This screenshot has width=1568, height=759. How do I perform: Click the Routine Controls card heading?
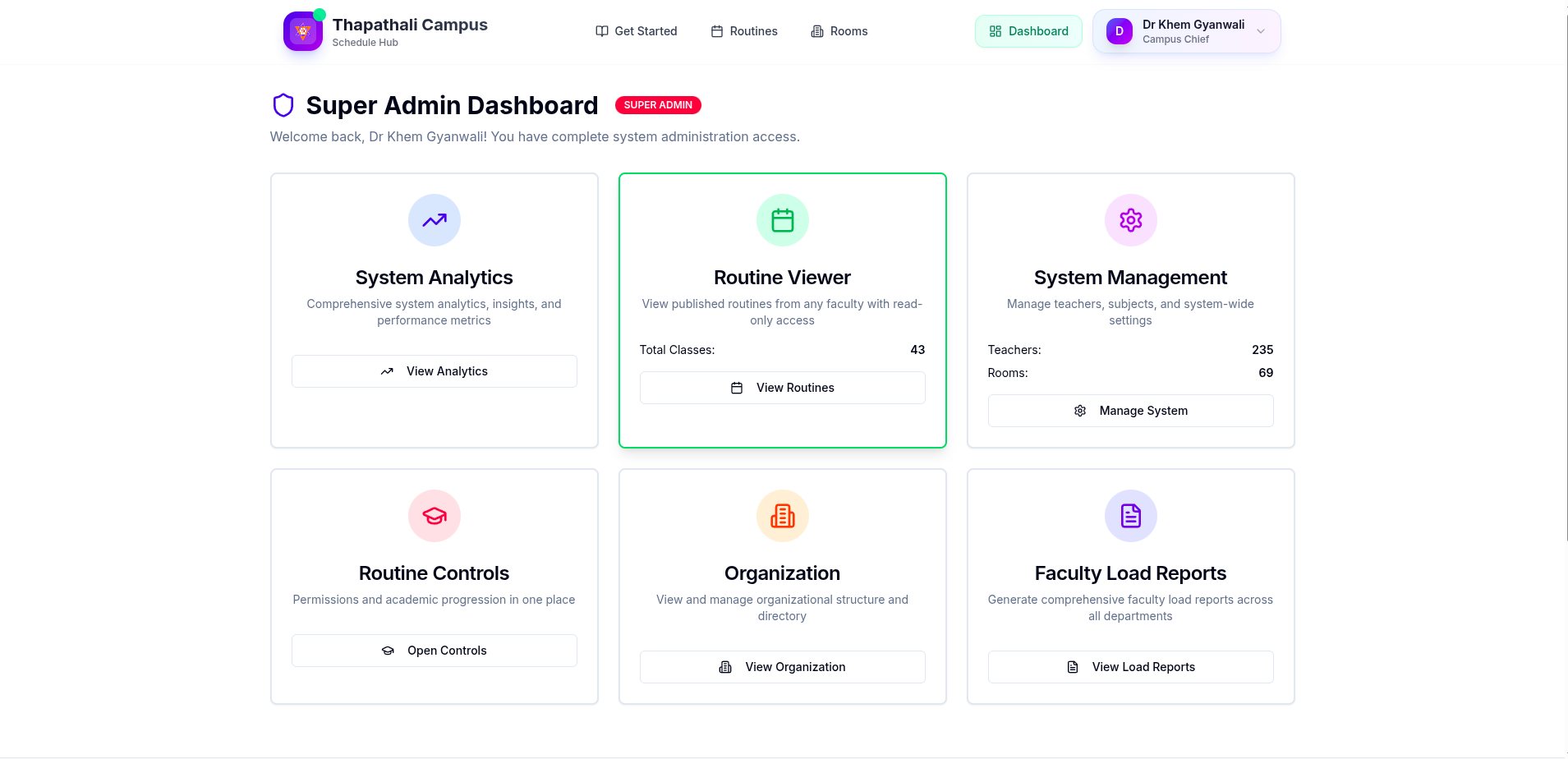435,573
